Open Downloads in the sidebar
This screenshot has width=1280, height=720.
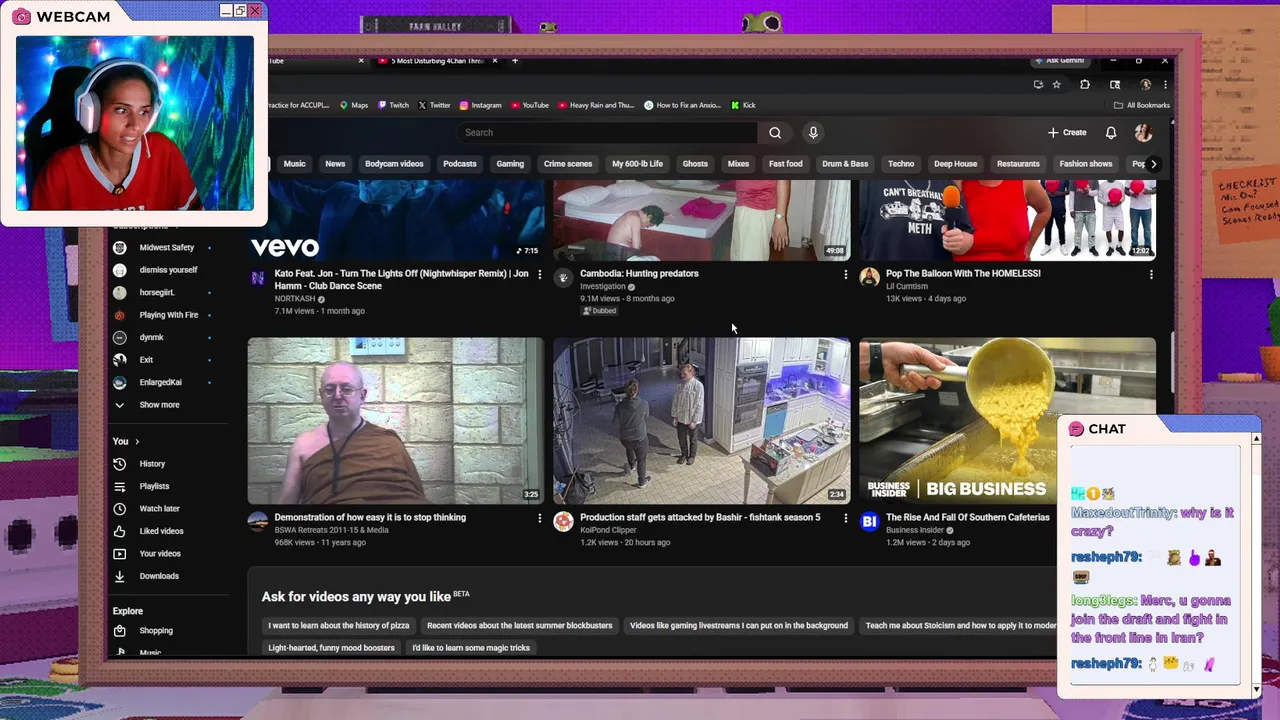click(159, 576)
